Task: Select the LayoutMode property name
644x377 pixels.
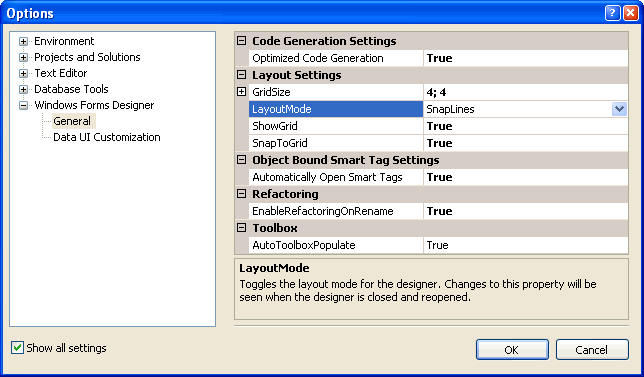Action: (336, 109)
